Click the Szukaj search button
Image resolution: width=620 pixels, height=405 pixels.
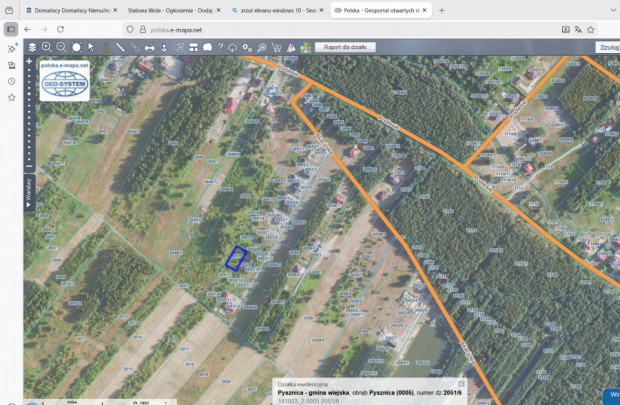point(607,47)
